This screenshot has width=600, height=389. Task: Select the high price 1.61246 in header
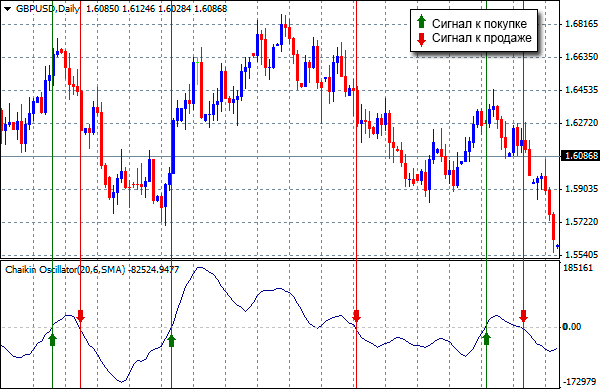tap(139, 8)
